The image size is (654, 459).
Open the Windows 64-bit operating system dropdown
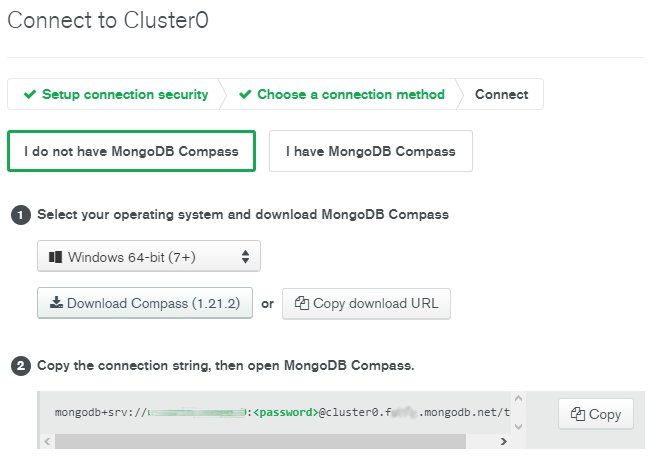148,257
